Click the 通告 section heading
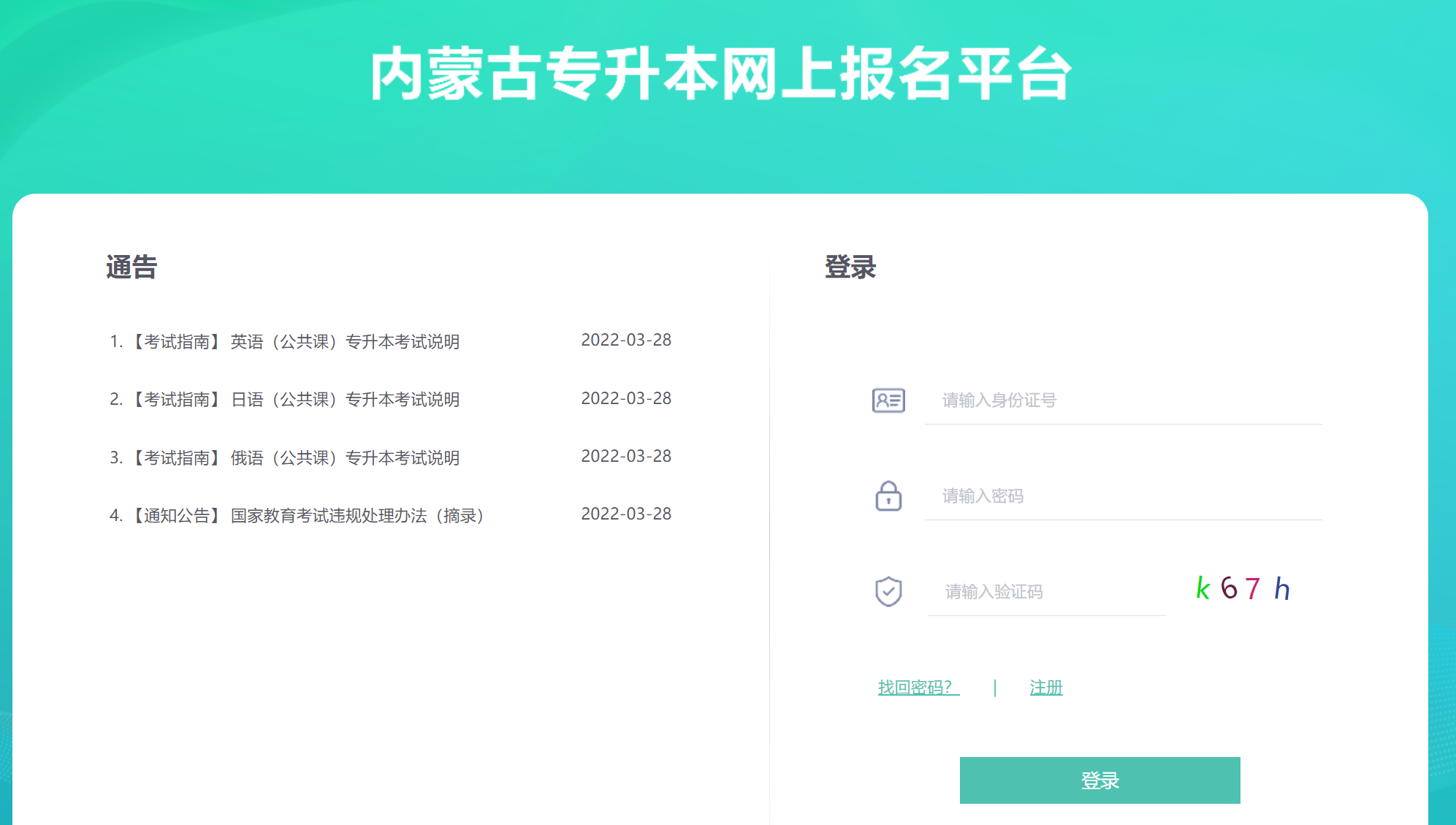1456x825 pixels. [x=132, y=267]
